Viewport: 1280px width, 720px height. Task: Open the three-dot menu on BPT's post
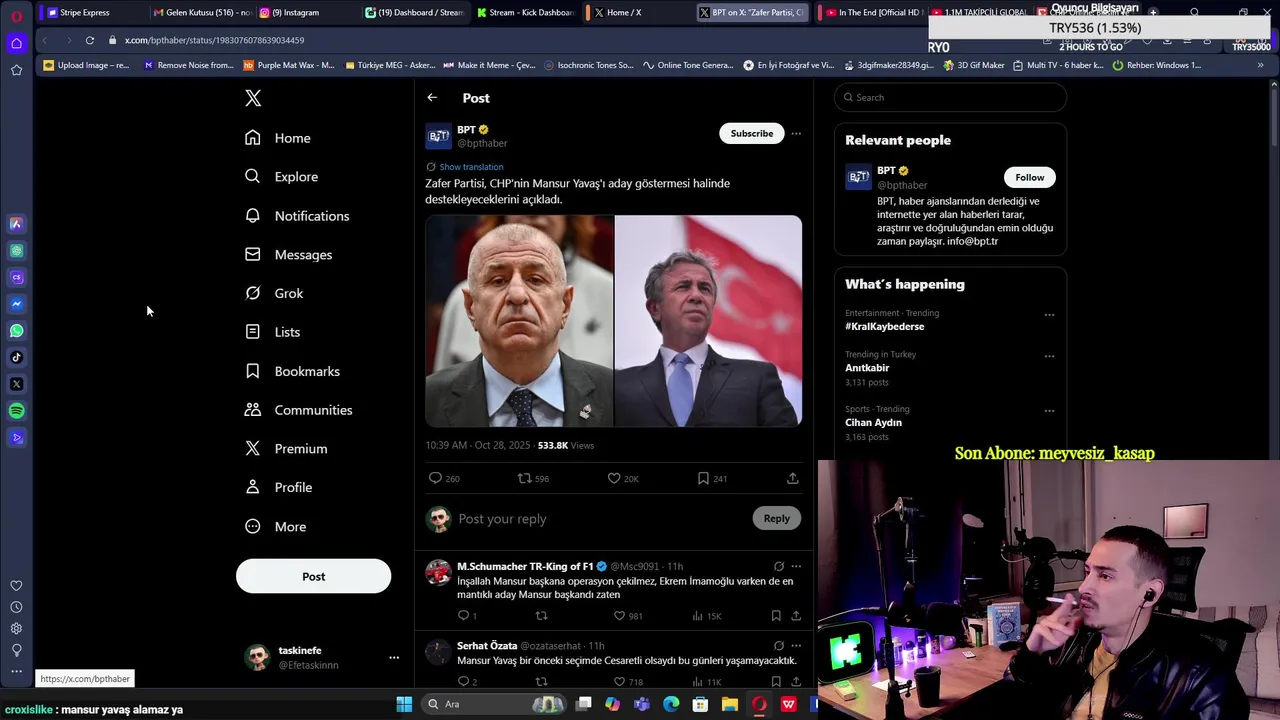(x=796, y=133)
